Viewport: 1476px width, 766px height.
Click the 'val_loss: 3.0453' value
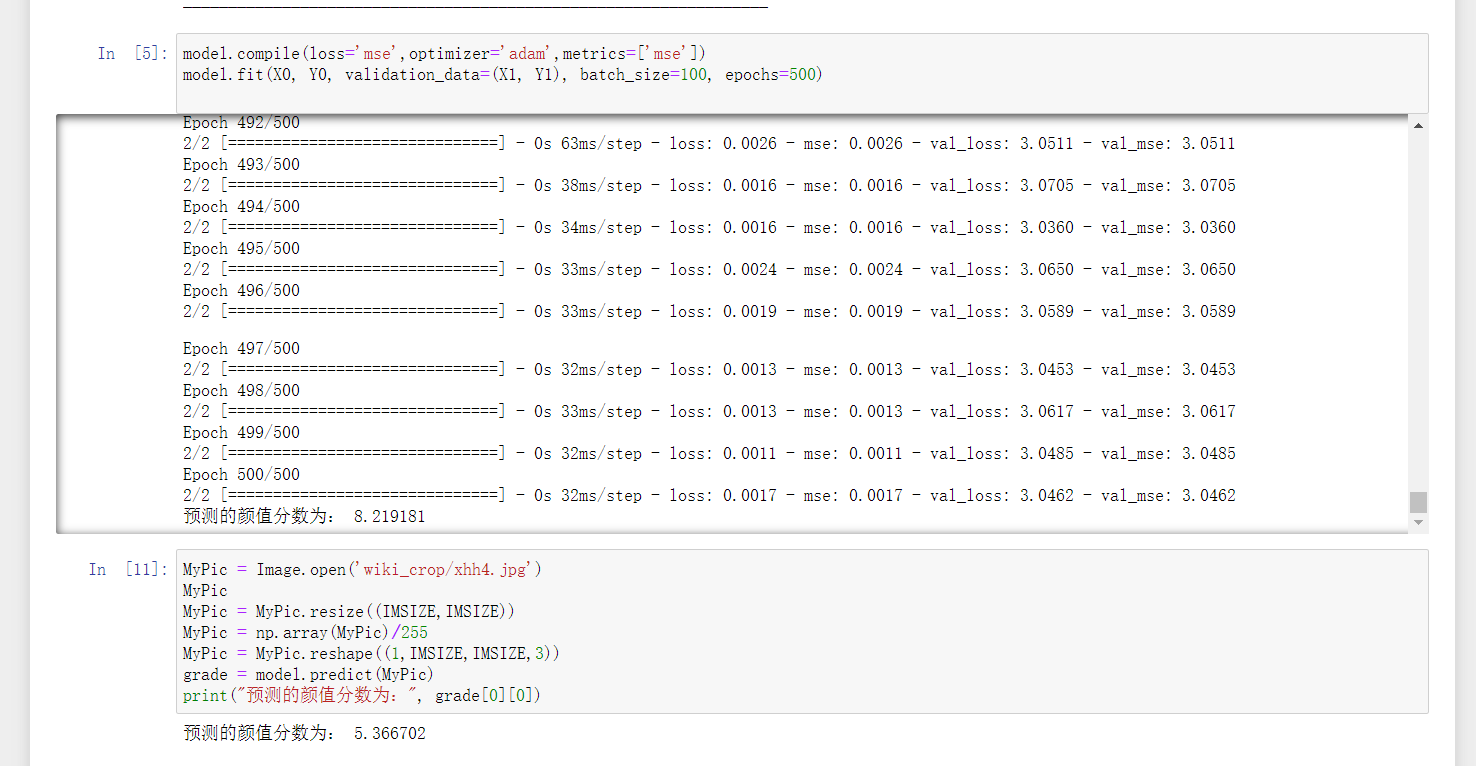[1002, 370]
